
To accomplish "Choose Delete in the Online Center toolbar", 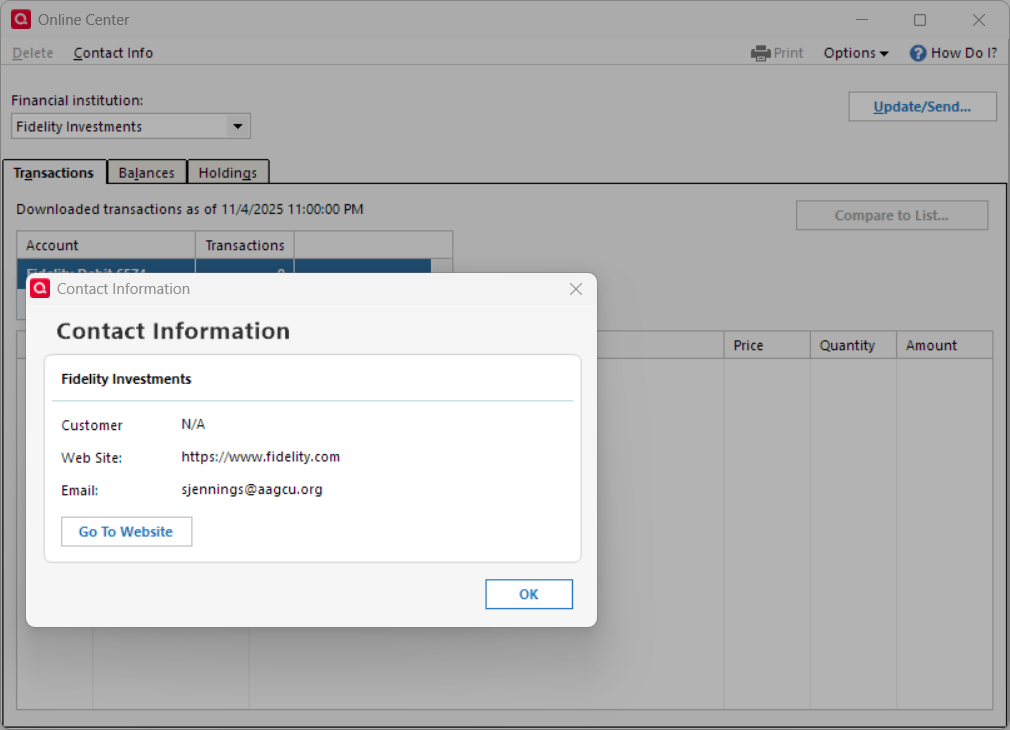I will coord(33,53).
